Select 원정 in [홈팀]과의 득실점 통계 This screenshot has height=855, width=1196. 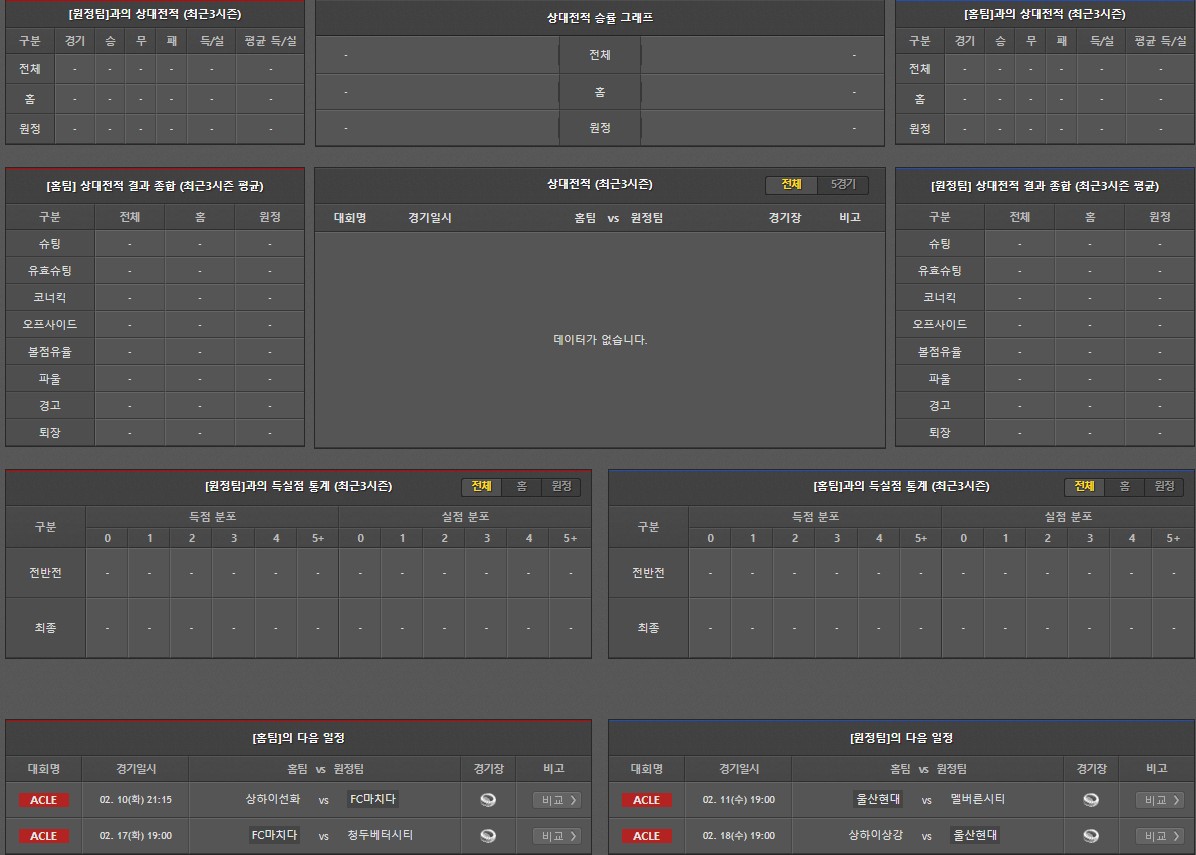coord(1164,486)
